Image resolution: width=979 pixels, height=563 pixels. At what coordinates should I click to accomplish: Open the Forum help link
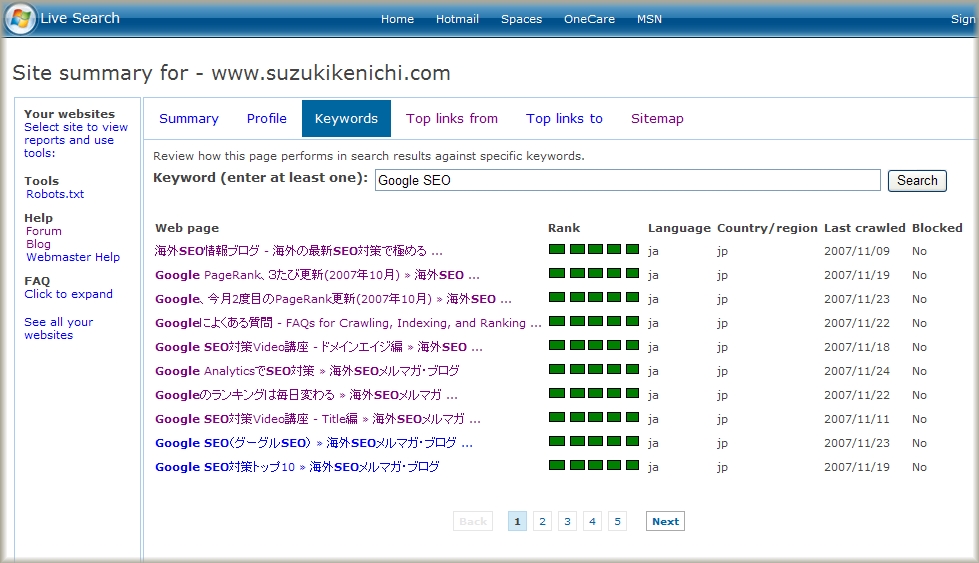(x=44, y=231)
